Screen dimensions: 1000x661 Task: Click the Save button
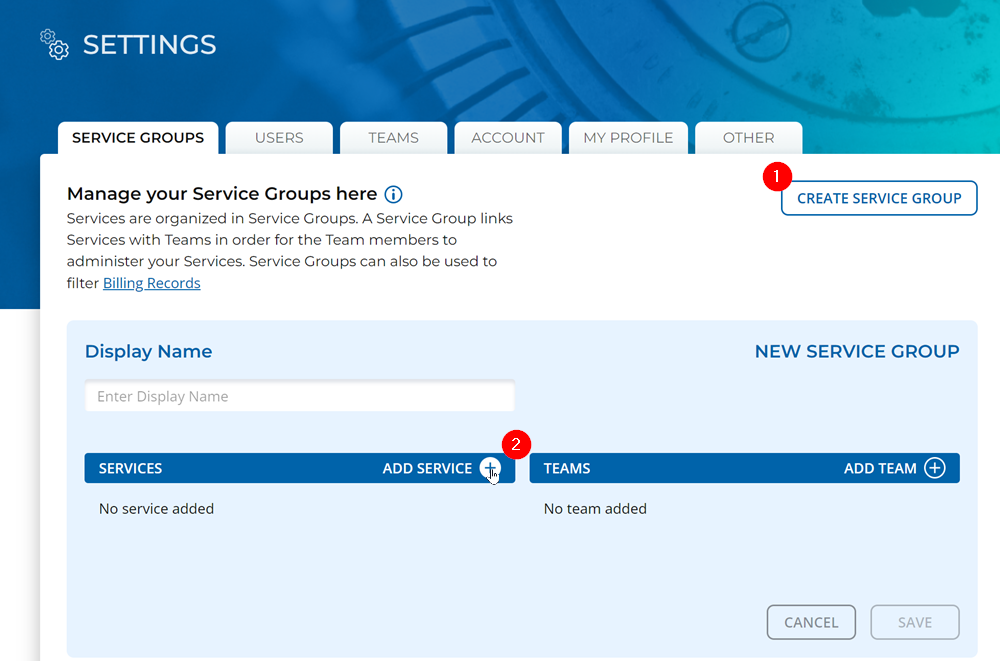[915, 622]
